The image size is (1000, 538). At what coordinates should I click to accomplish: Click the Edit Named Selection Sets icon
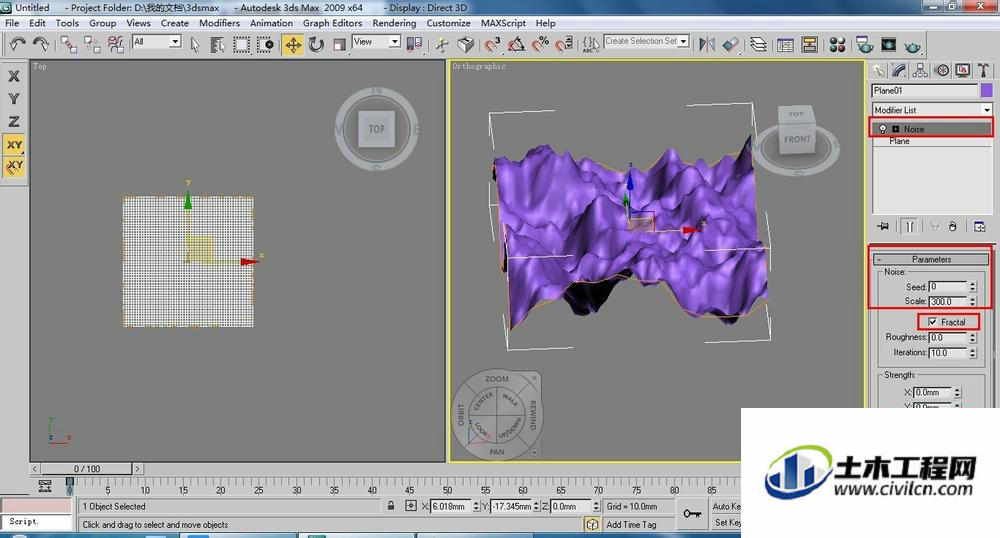590,44
